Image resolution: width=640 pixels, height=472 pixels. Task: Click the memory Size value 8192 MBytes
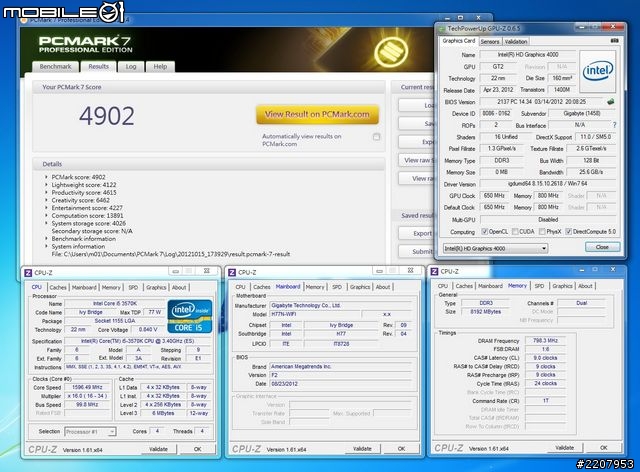pos(485,312)
